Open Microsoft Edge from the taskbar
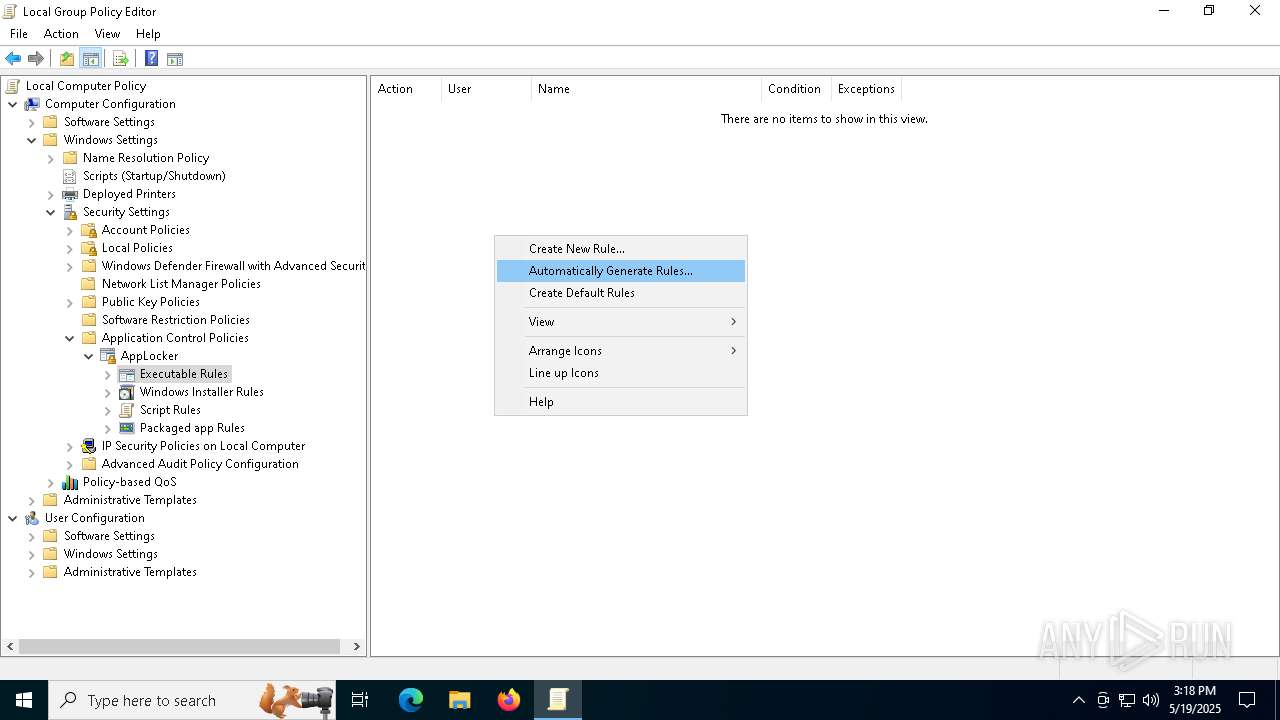This screenshot has width=1280, height=720. coord(411,700)
